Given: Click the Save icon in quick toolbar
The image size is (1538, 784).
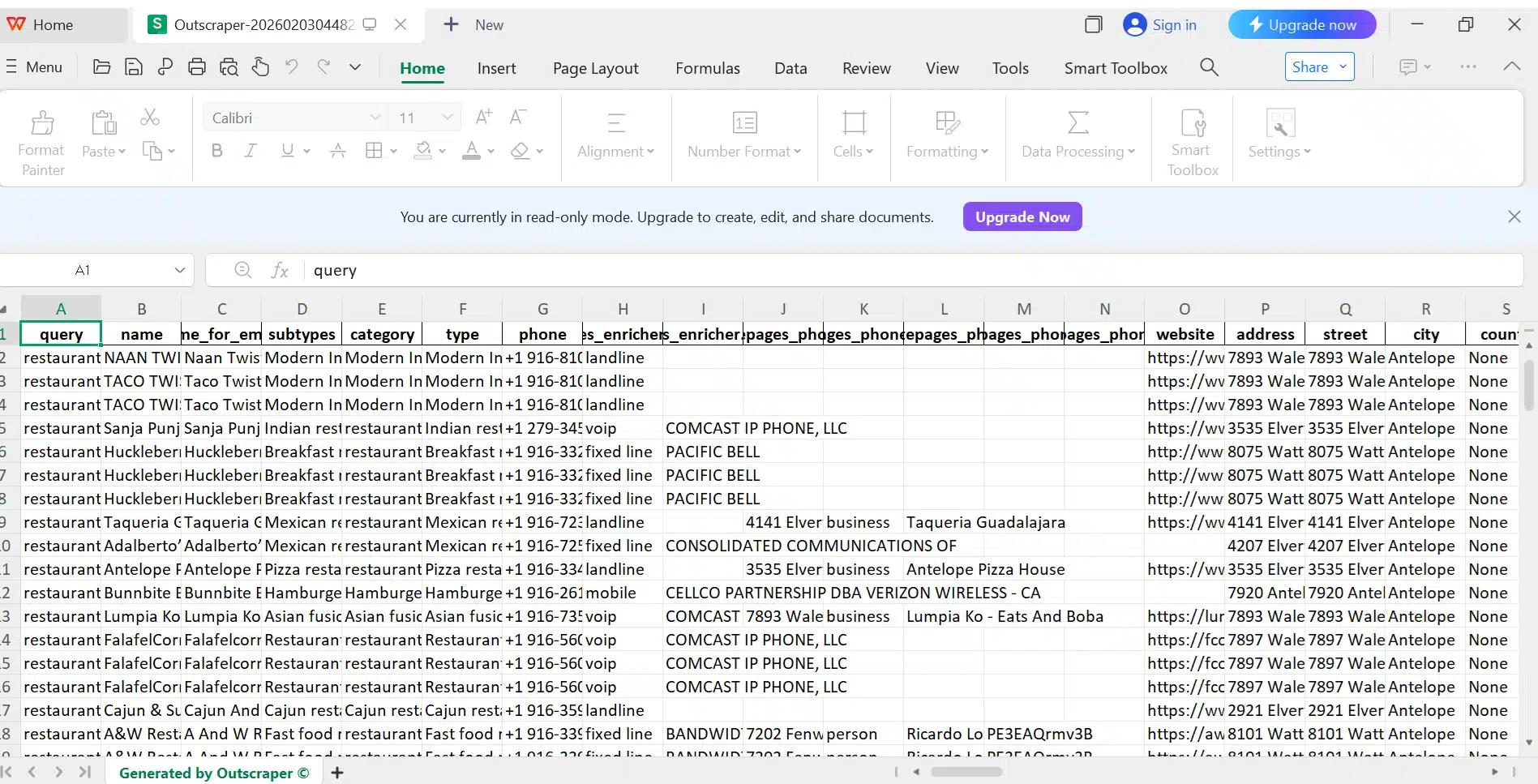Looking at the screenshot, I should tap(134, 67).
